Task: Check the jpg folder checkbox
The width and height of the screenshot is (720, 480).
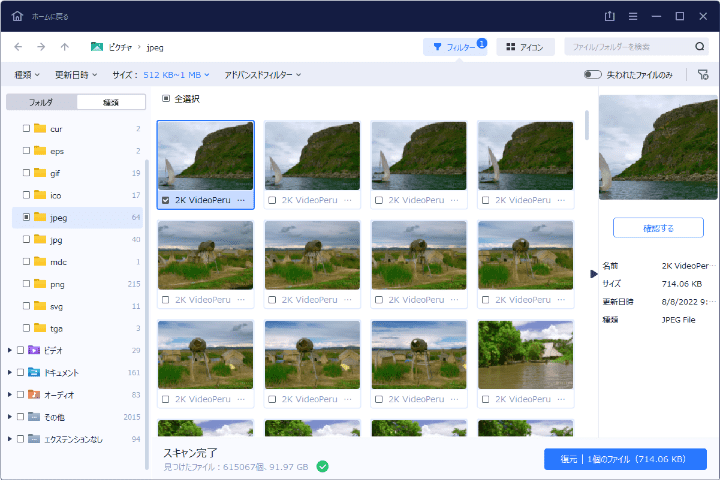Action: [26, 239]
